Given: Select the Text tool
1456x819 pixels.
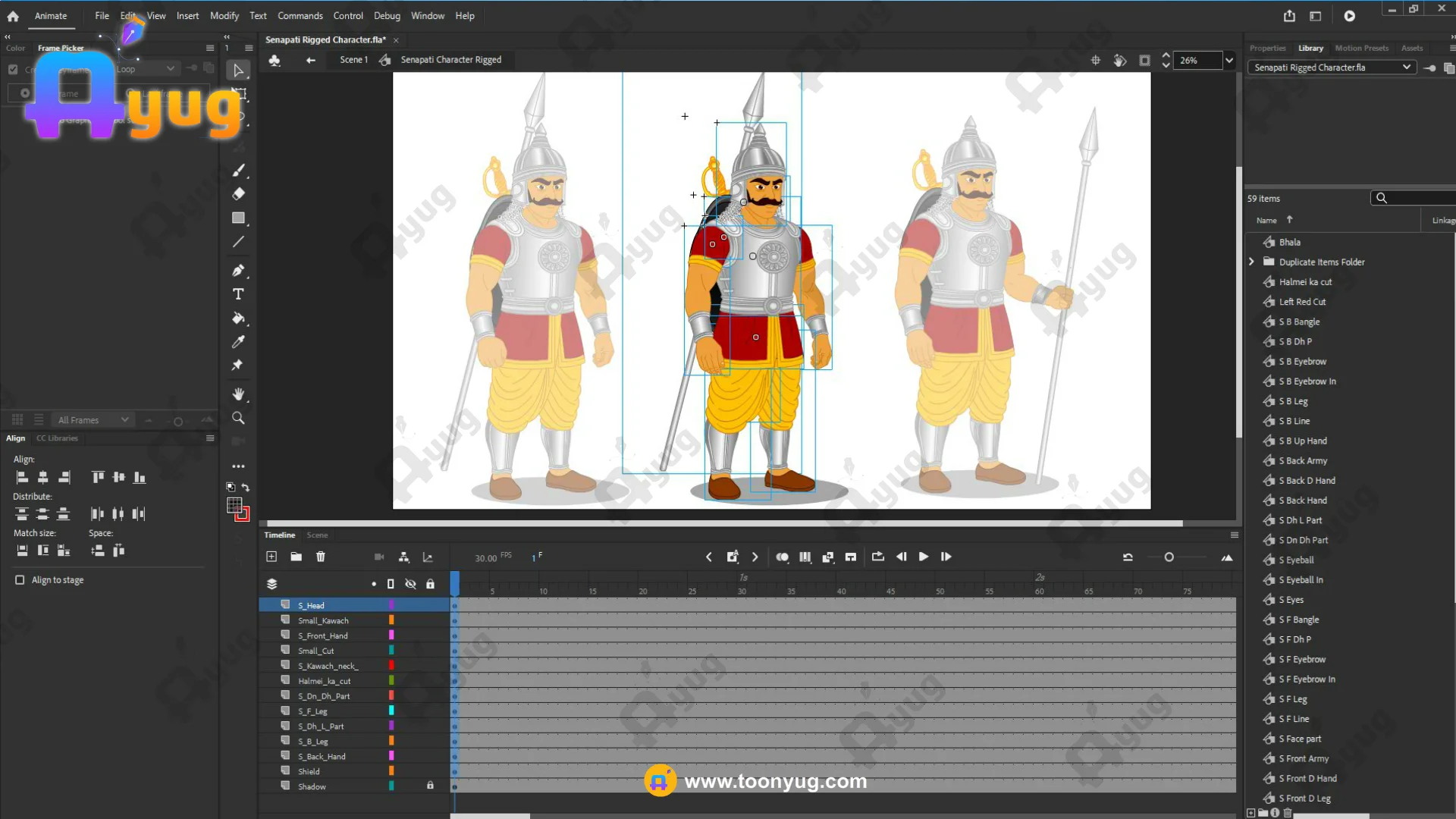Looking at the screenshot, I should [238, 294].
